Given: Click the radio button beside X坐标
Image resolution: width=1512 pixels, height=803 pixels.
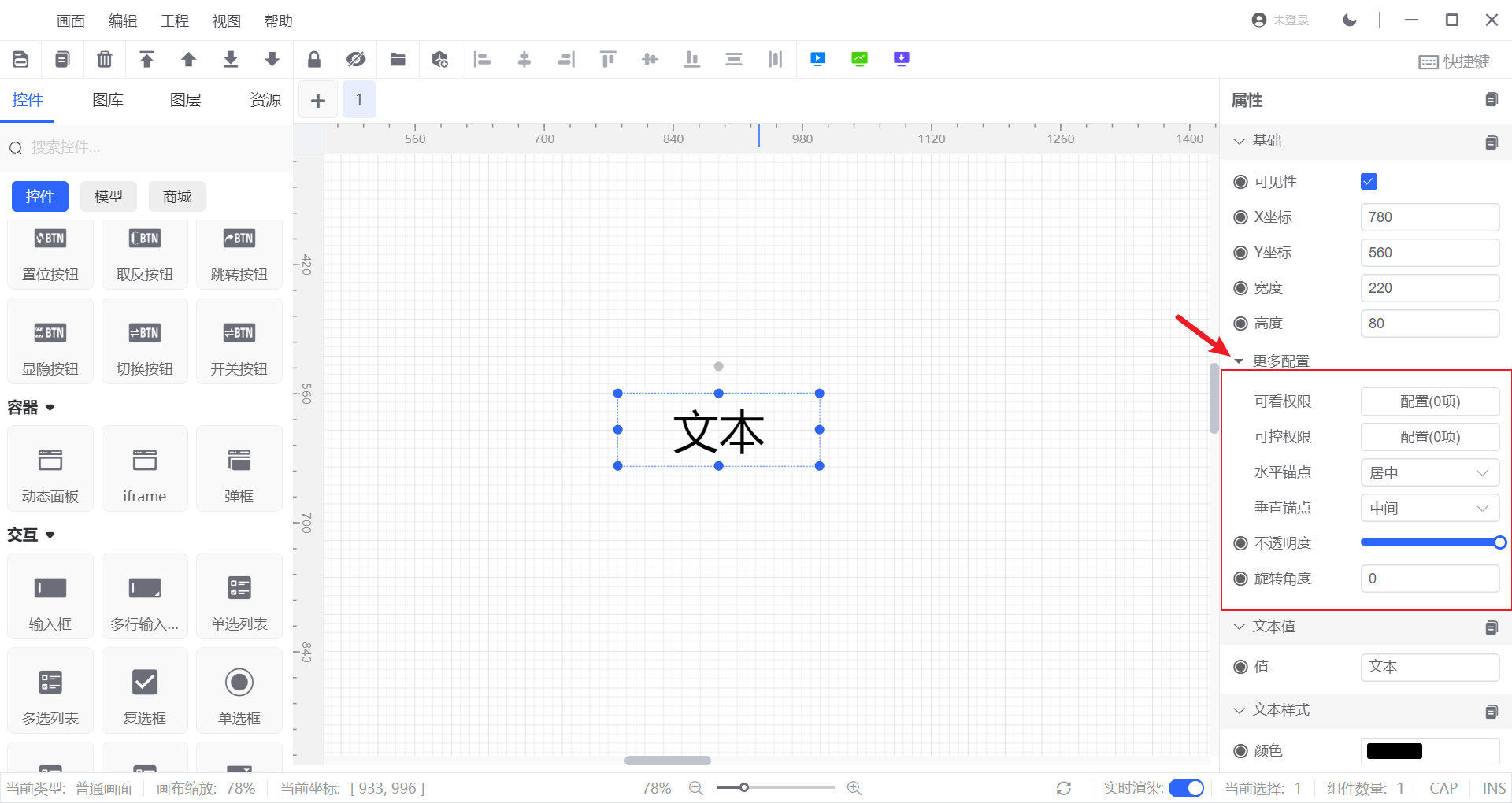Looking at the screenshot, I should pos(1240,217).
